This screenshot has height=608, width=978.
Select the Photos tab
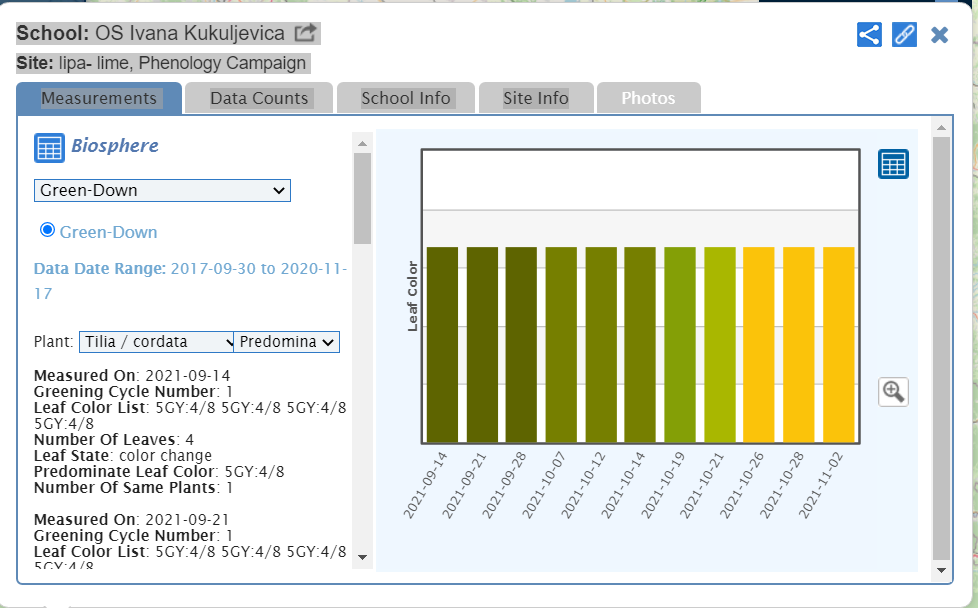648,98
